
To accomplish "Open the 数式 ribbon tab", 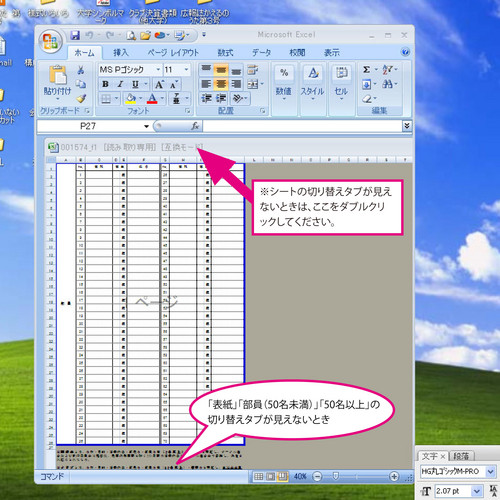I will click(x=225, y=53).
